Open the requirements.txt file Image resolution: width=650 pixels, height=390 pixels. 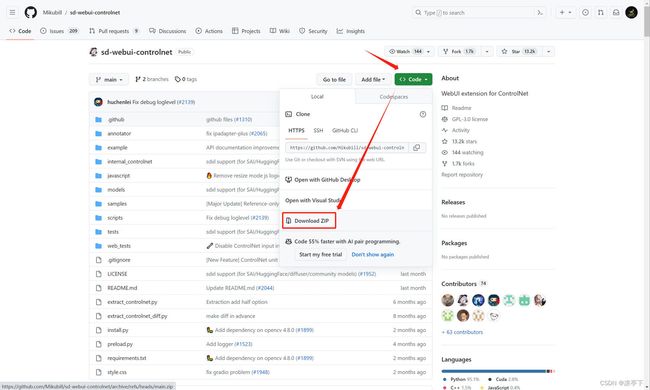[x=126, y=358]
